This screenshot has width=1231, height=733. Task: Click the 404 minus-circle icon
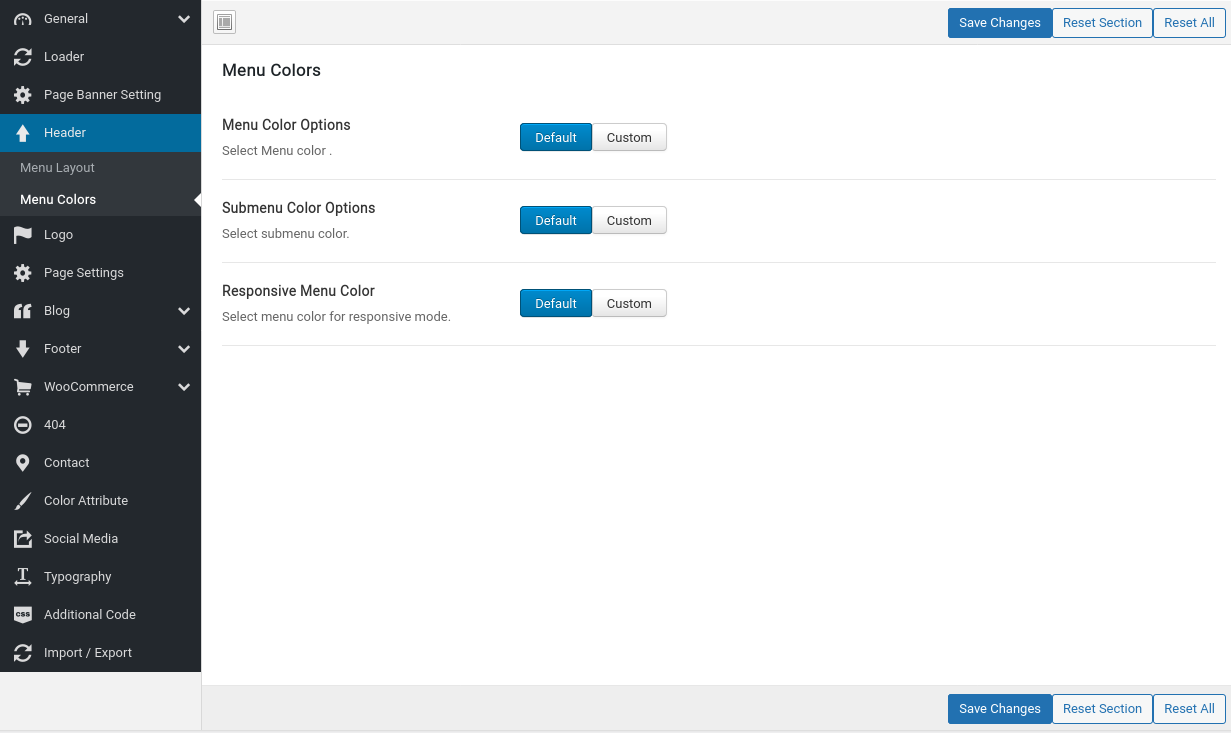click(23, 425)
